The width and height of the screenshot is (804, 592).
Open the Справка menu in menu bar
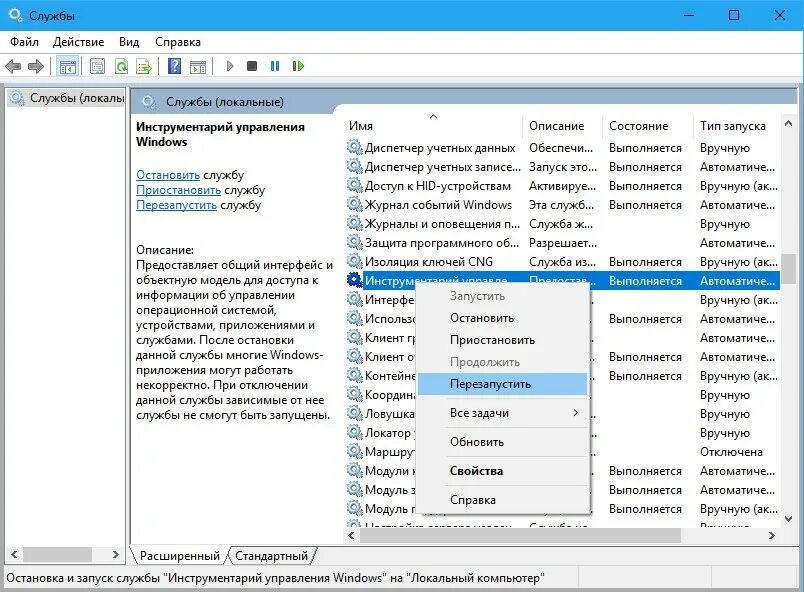178,42
